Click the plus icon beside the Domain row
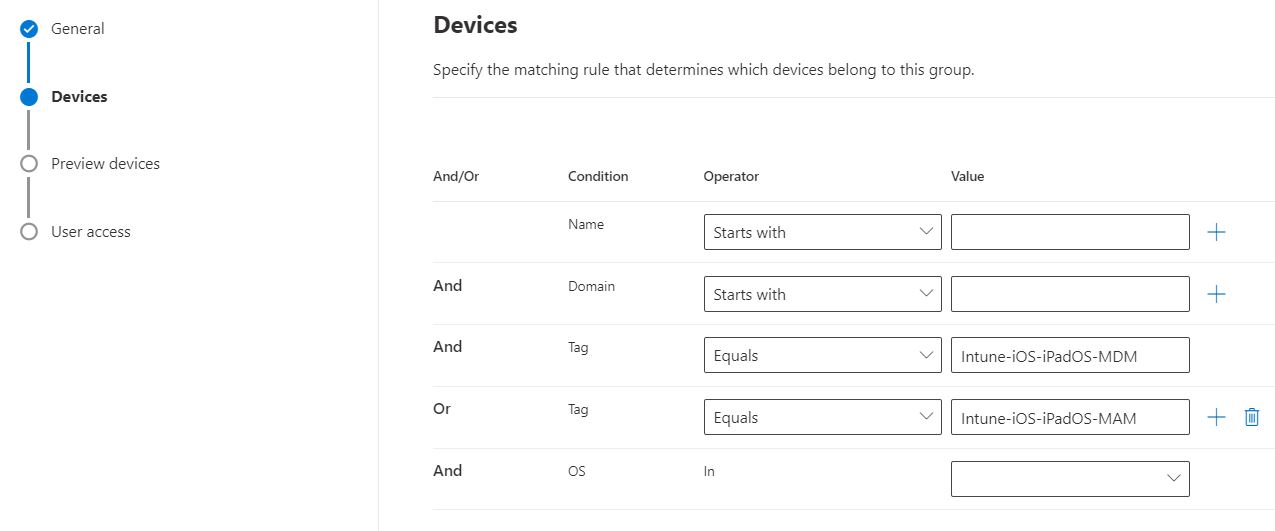 tap(1216, 294)
